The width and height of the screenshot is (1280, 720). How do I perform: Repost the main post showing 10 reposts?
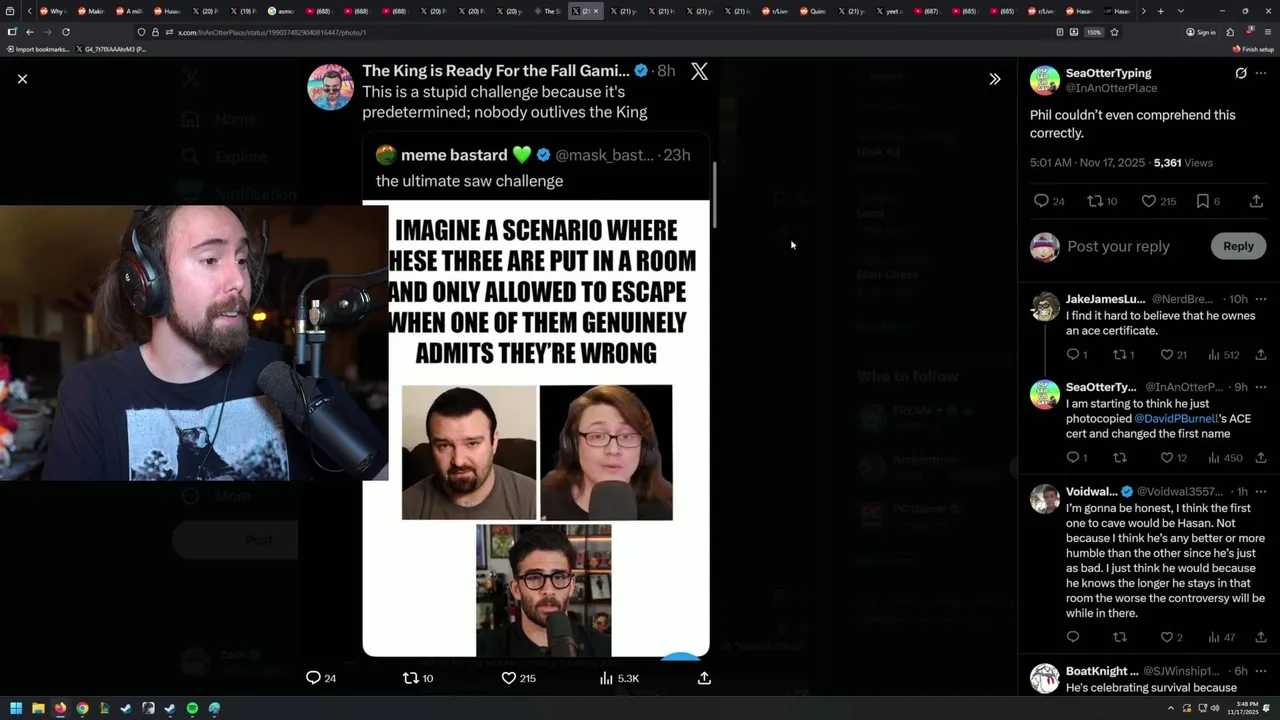417,678
